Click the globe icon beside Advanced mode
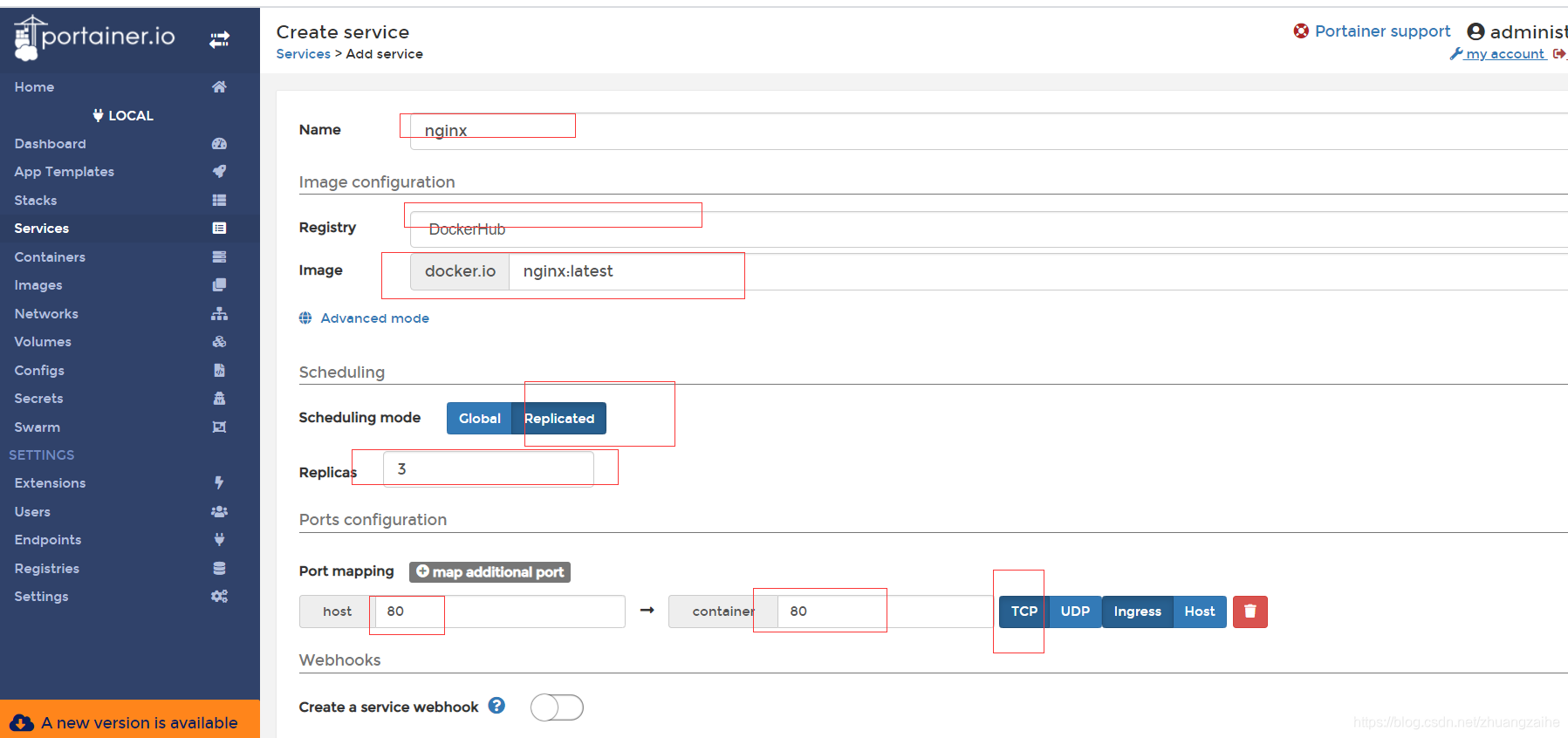The image size is (1568, 738). [305, 318]
